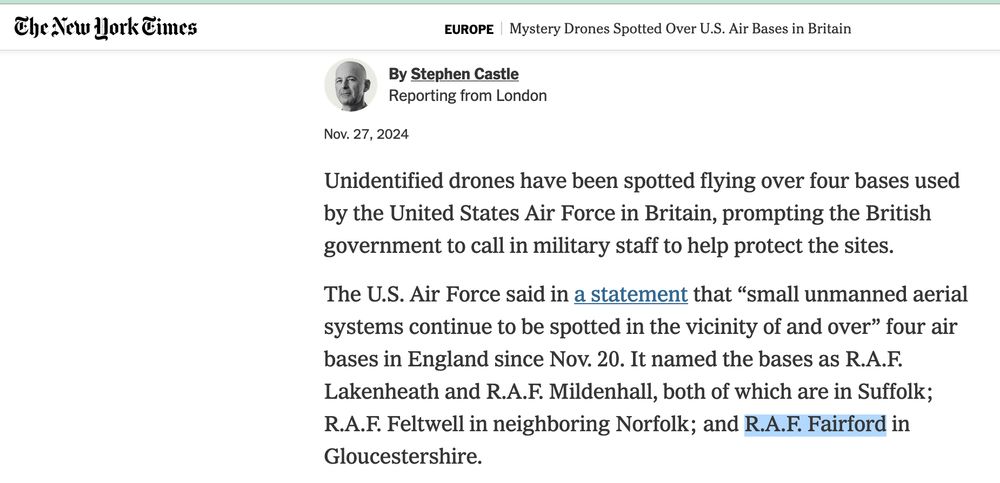
Task: Follow the "a statement" hyperlink
Action: pos(631,294)
